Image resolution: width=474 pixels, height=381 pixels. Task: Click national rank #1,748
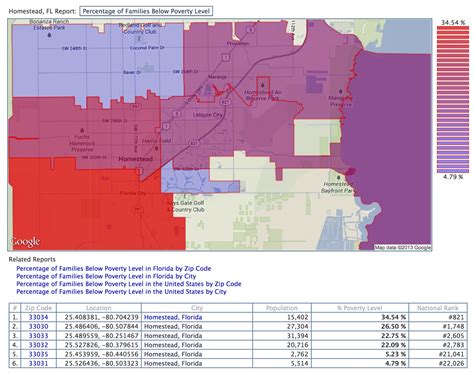(453, 326)
